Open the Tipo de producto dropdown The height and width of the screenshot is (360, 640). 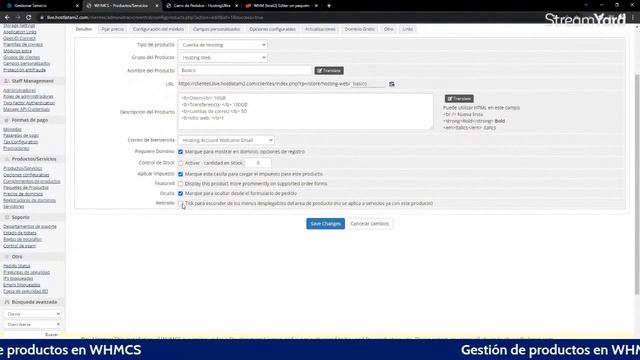[x=223, y=45]
